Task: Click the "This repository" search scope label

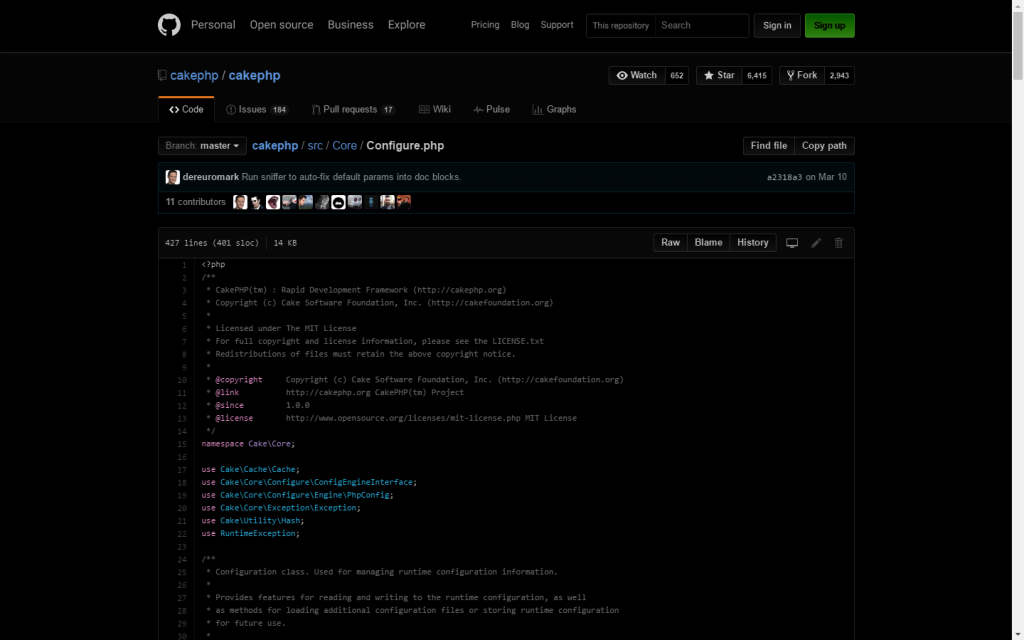Action: point(621,25)
